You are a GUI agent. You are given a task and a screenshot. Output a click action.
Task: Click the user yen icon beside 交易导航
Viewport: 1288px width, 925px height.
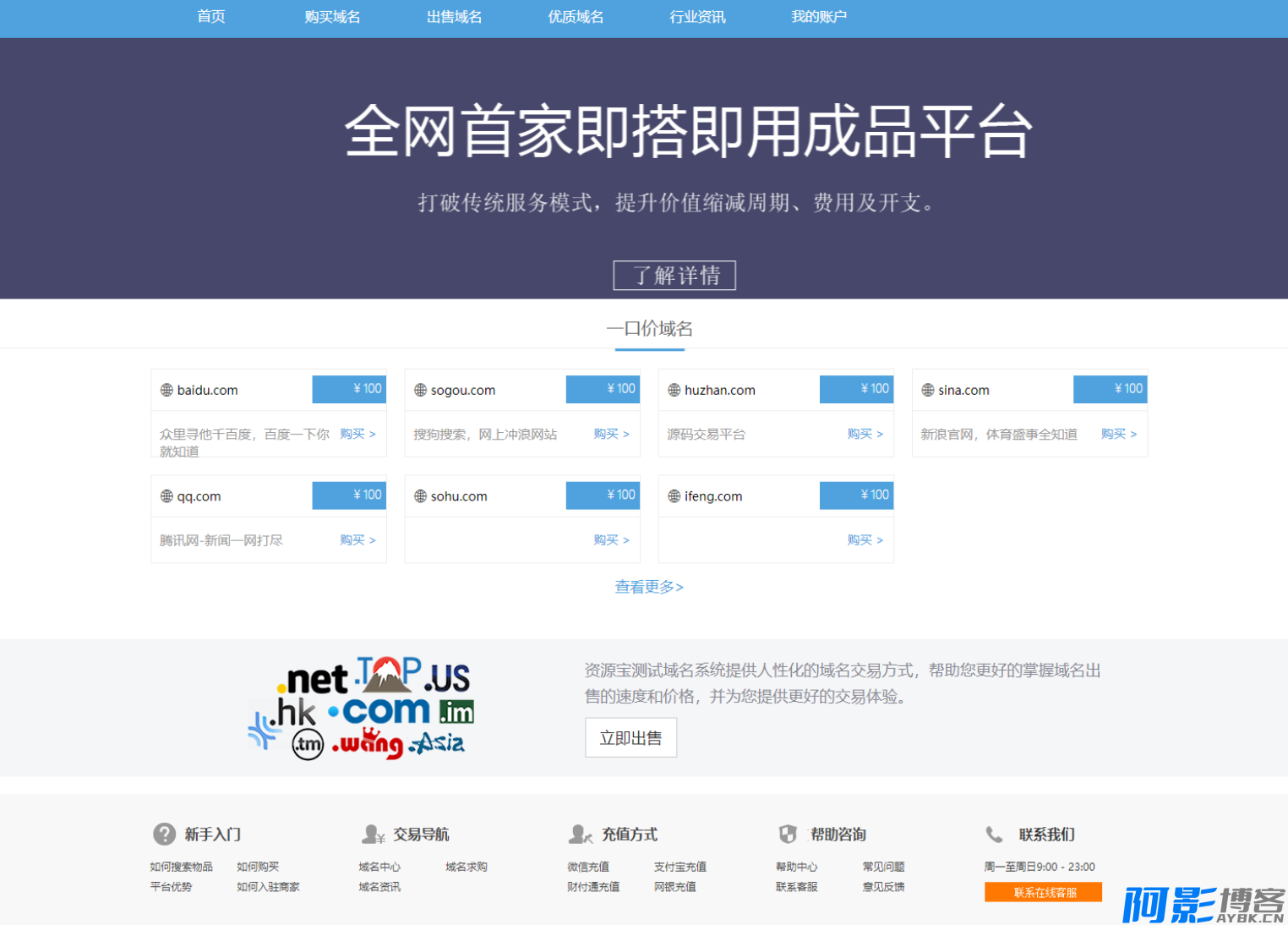pyautogui.click(x=373, y=835)
